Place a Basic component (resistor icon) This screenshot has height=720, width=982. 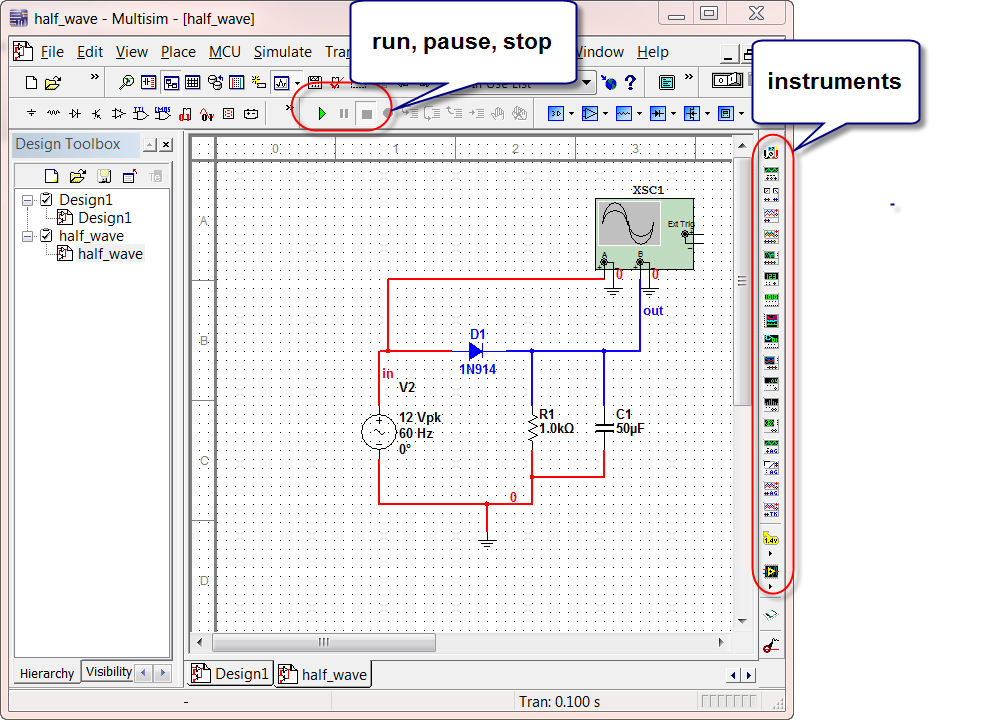point(53,113)
